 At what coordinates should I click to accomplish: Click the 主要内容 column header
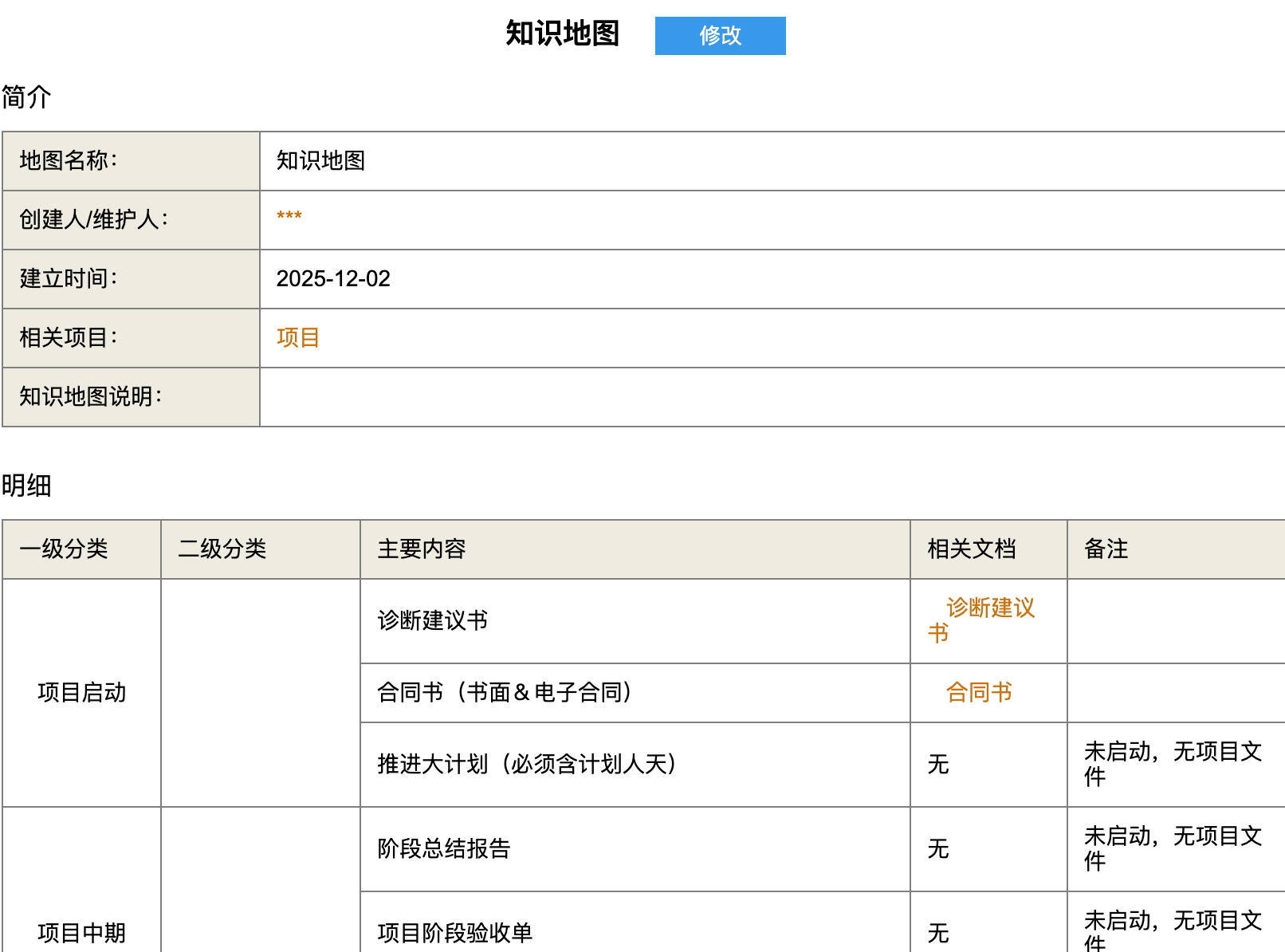click(421, 549)
